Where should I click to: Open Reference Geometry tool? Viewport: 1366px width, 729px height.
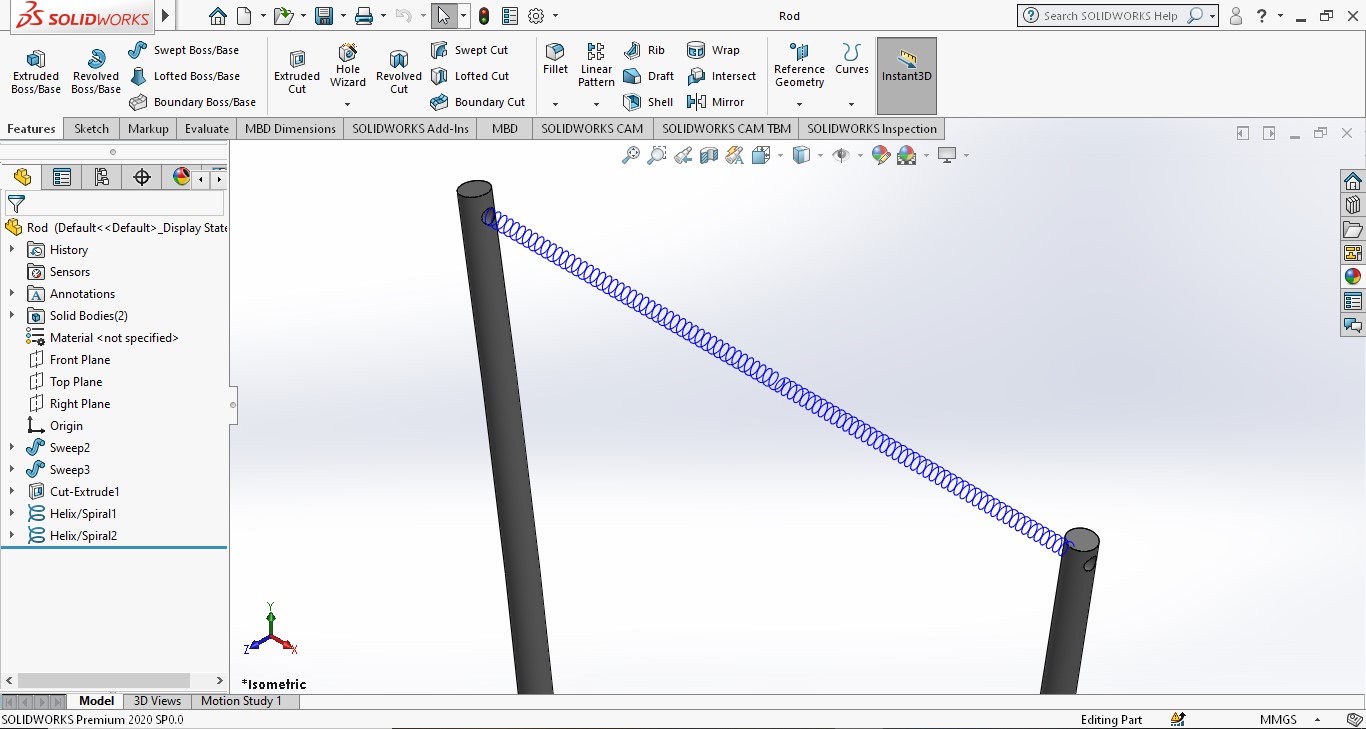point(799,66)
